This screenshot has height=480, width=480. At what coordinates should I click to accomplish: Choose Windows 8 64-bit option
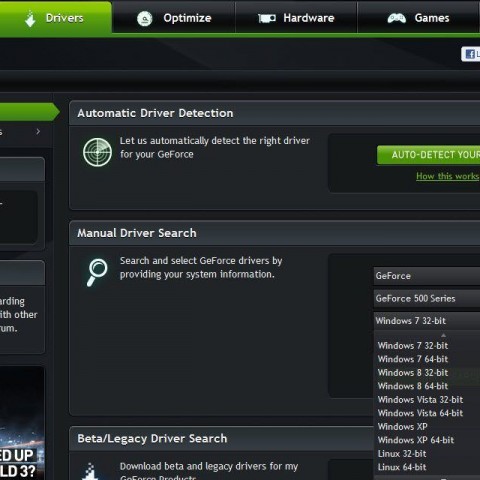(x=413, y=386)
